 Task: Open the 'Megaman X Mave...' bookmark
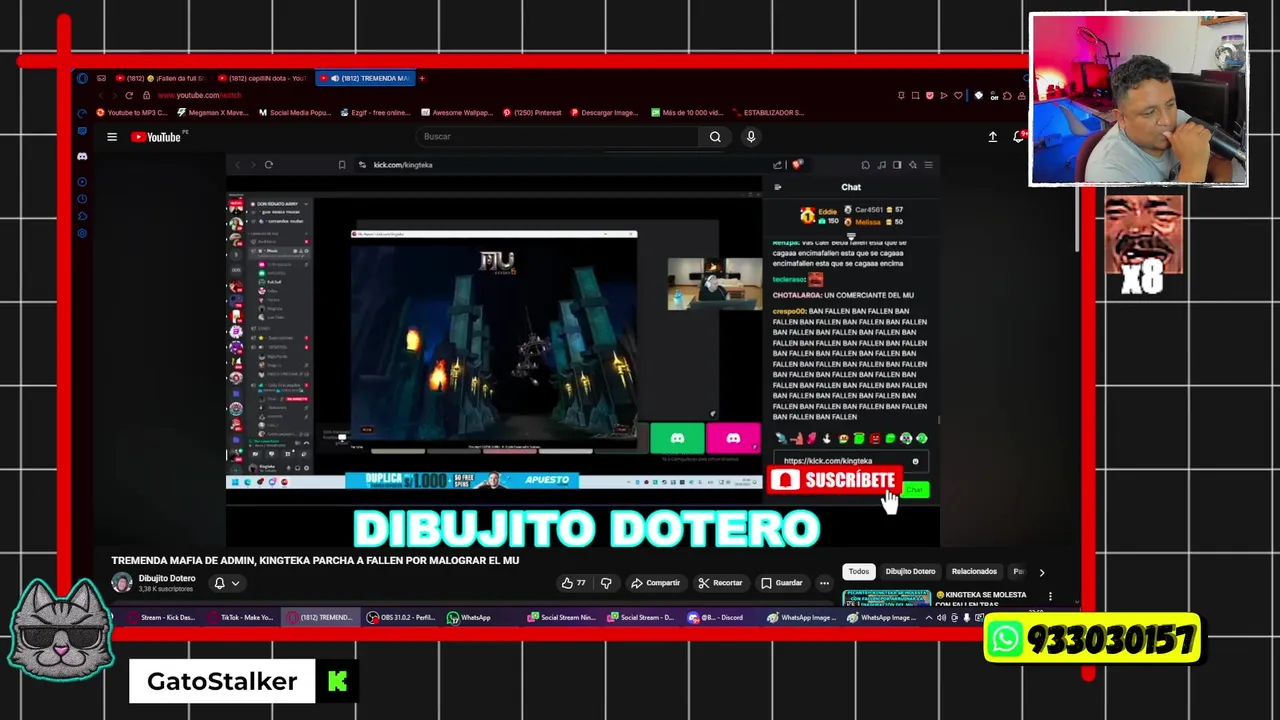coord(211,113)
